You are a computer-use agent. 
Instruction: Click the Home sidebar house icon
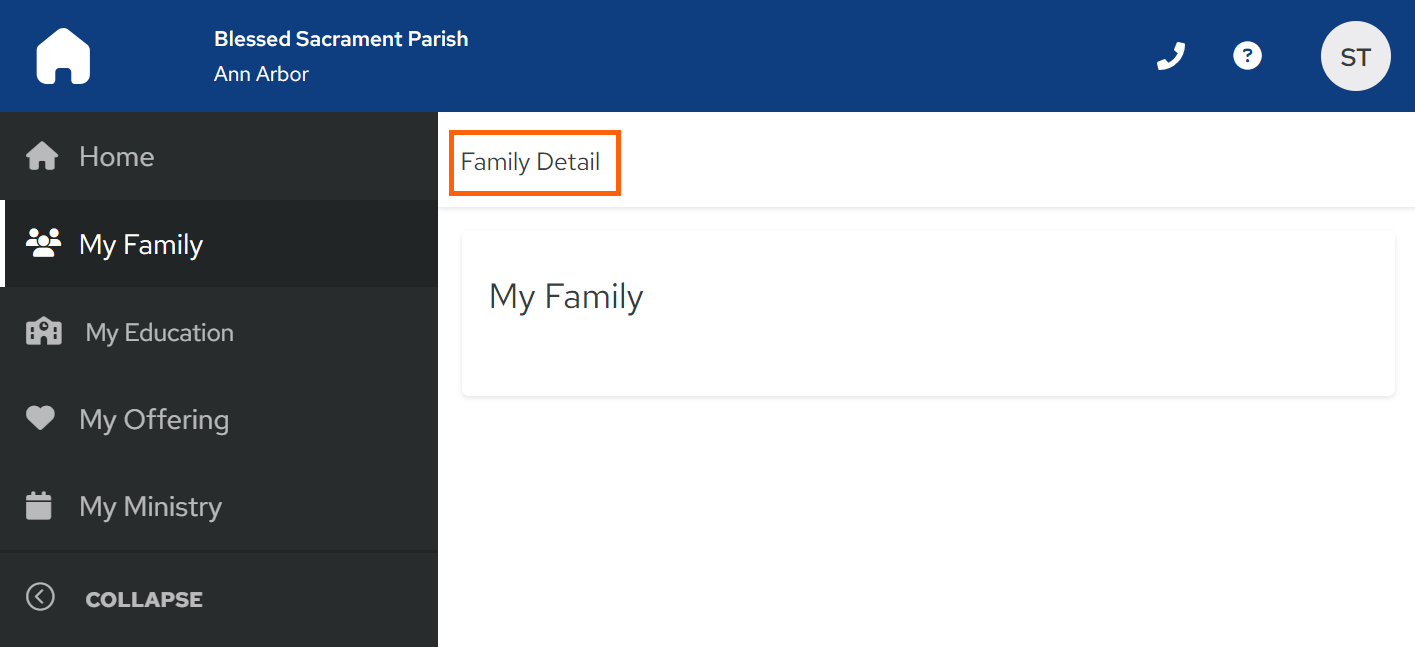click(x=41, y=157)
